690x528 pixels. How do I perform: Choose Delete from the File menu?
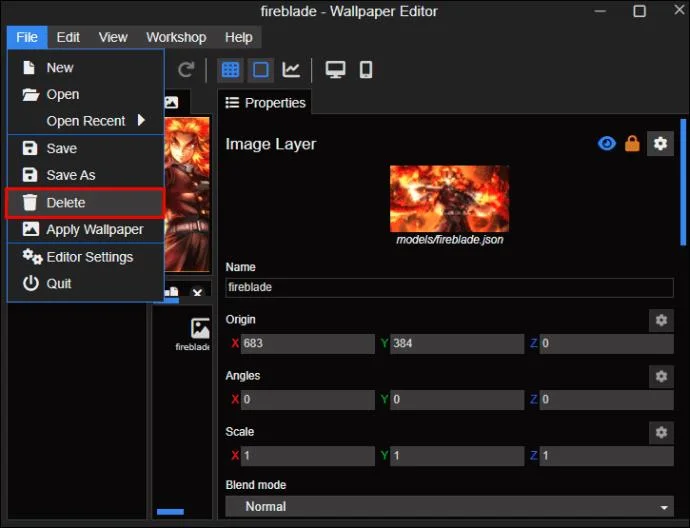85,203
